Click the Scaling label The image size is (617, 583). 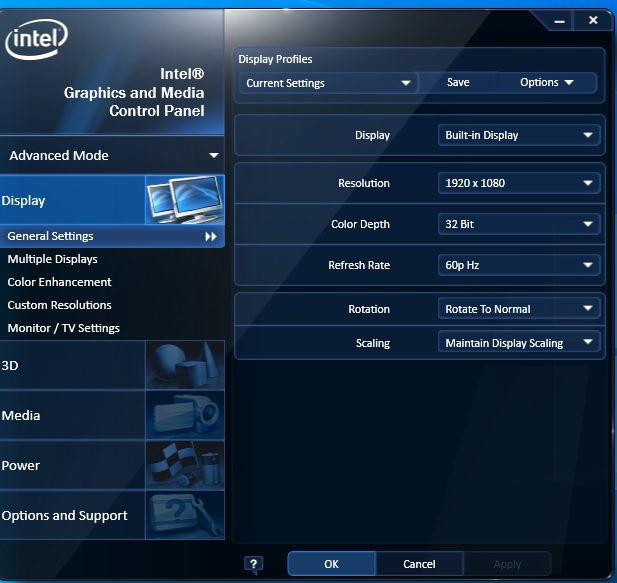[x=373, y=343]
